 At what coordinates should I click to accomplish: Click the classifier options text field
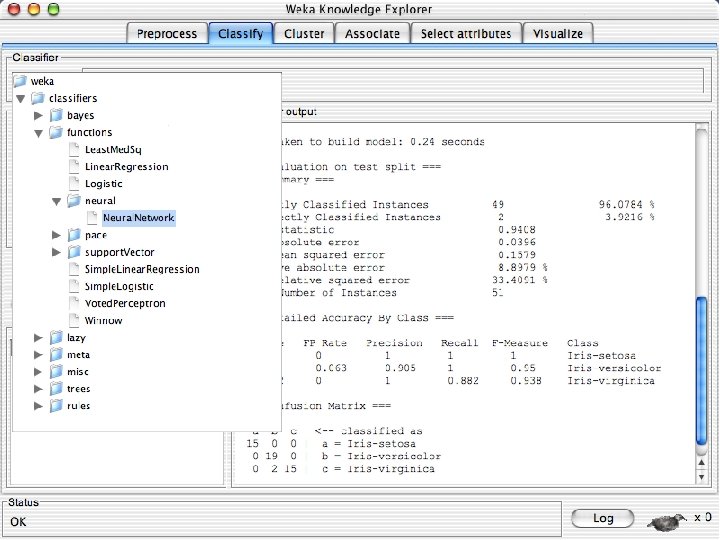coord(492,80)
